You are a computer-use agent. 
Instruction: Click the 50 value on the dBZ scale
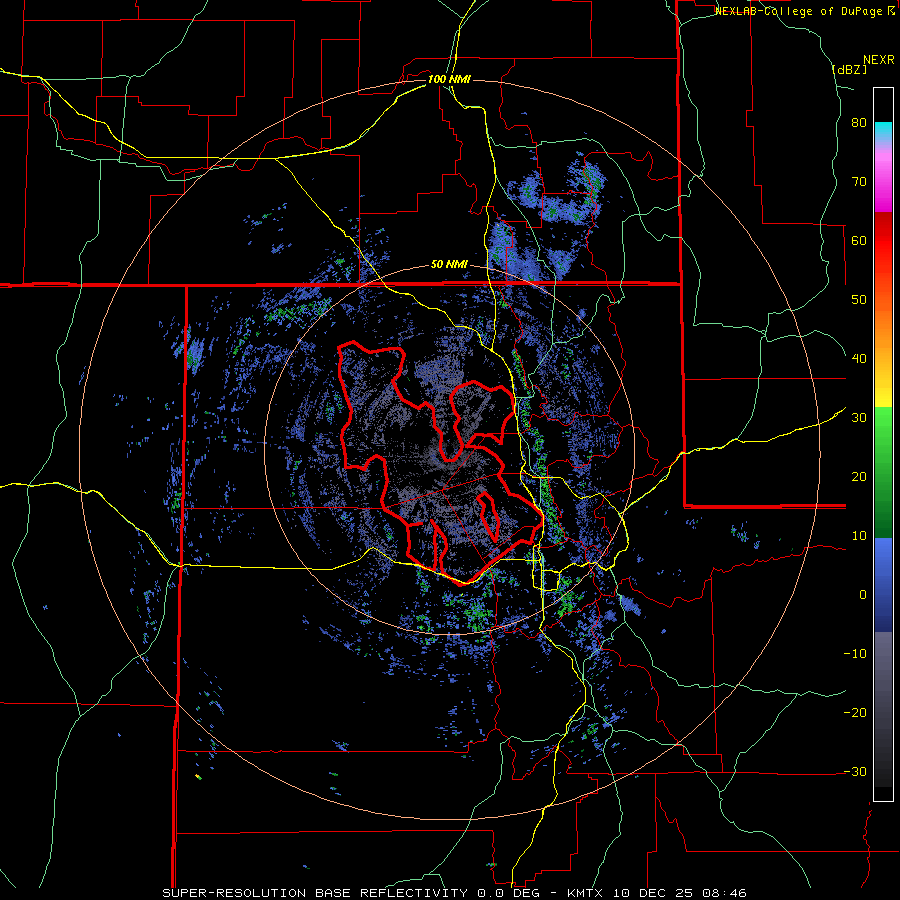point(859,300)
